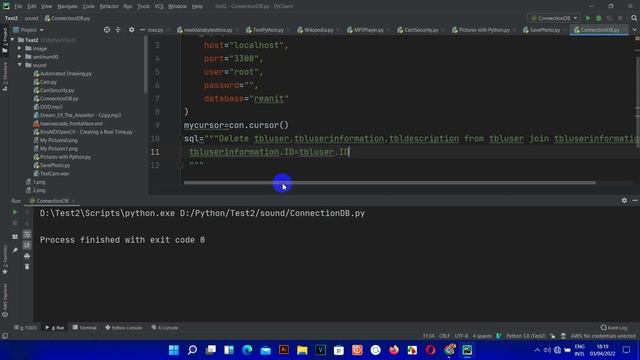Toggle the Project tool window side tab

coord(5,40)
